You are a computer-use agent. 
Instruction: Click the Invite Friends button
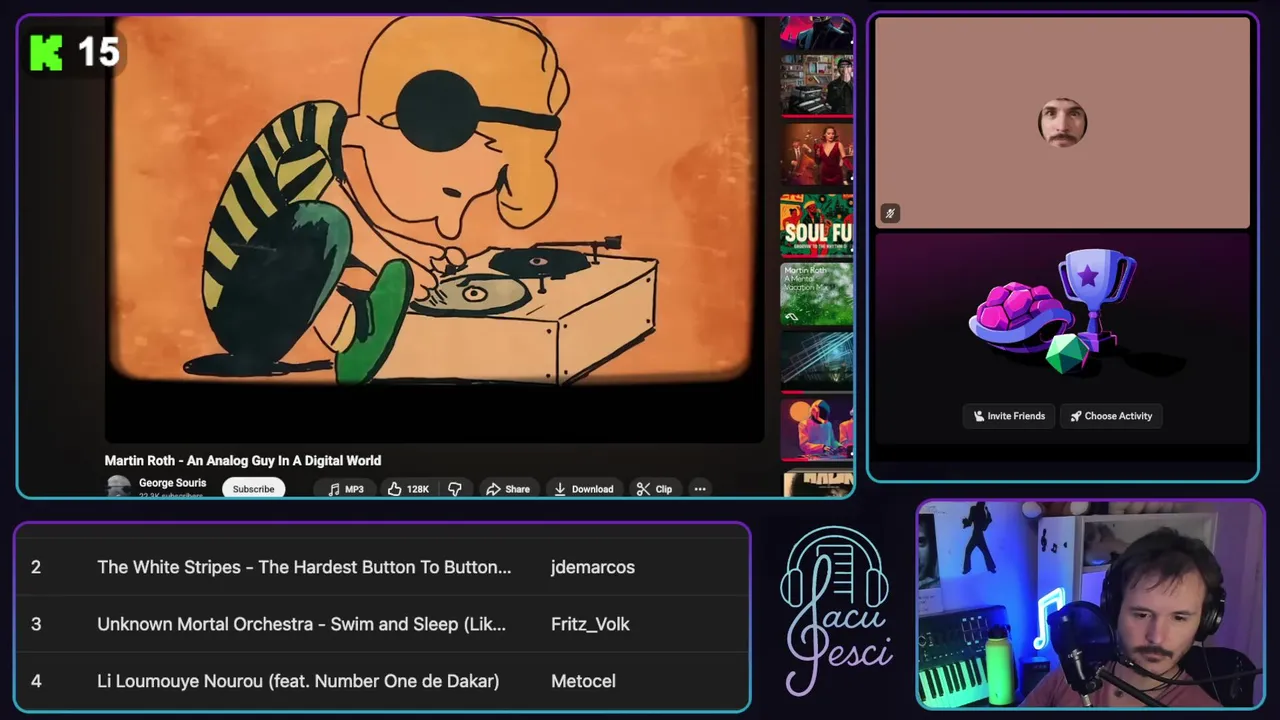click(x=1009, y=416)
